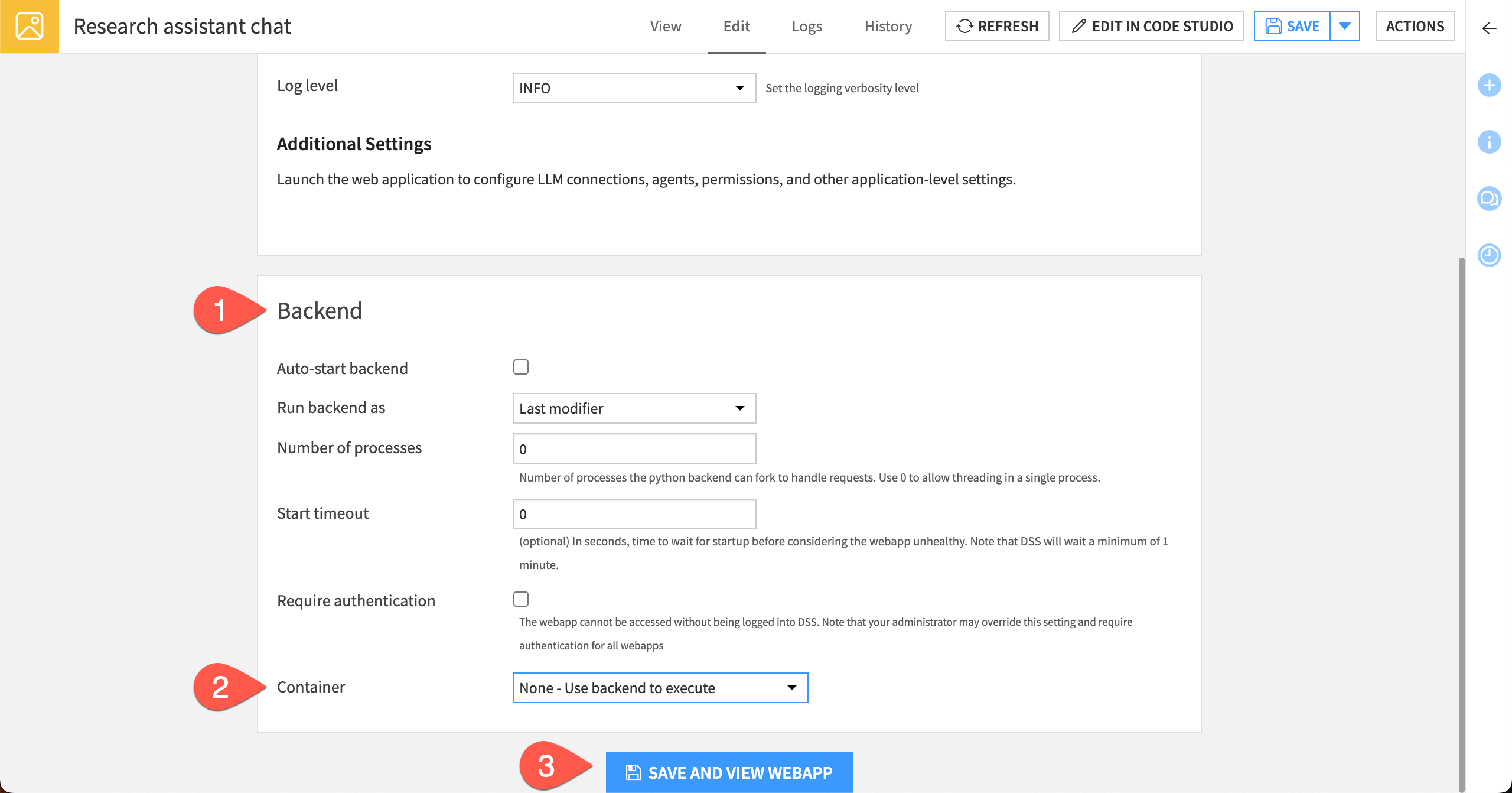The width and height of the screenshot is (1512, 793).
Task: Open the info details icon in sidebar
Action: (x=1490, y=142)
